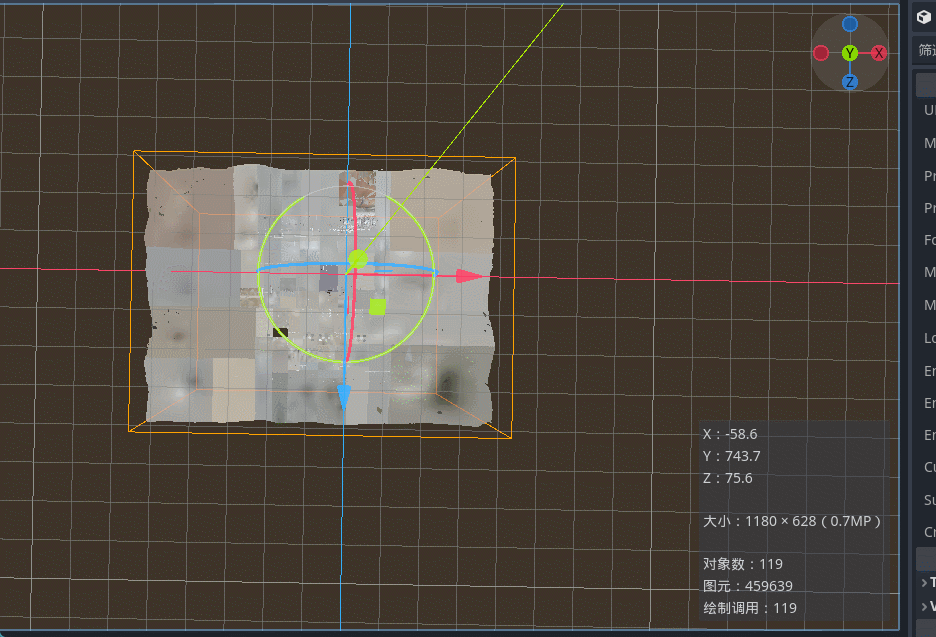Click the unlabeled blue circle atop orientation gizmo

850,24
